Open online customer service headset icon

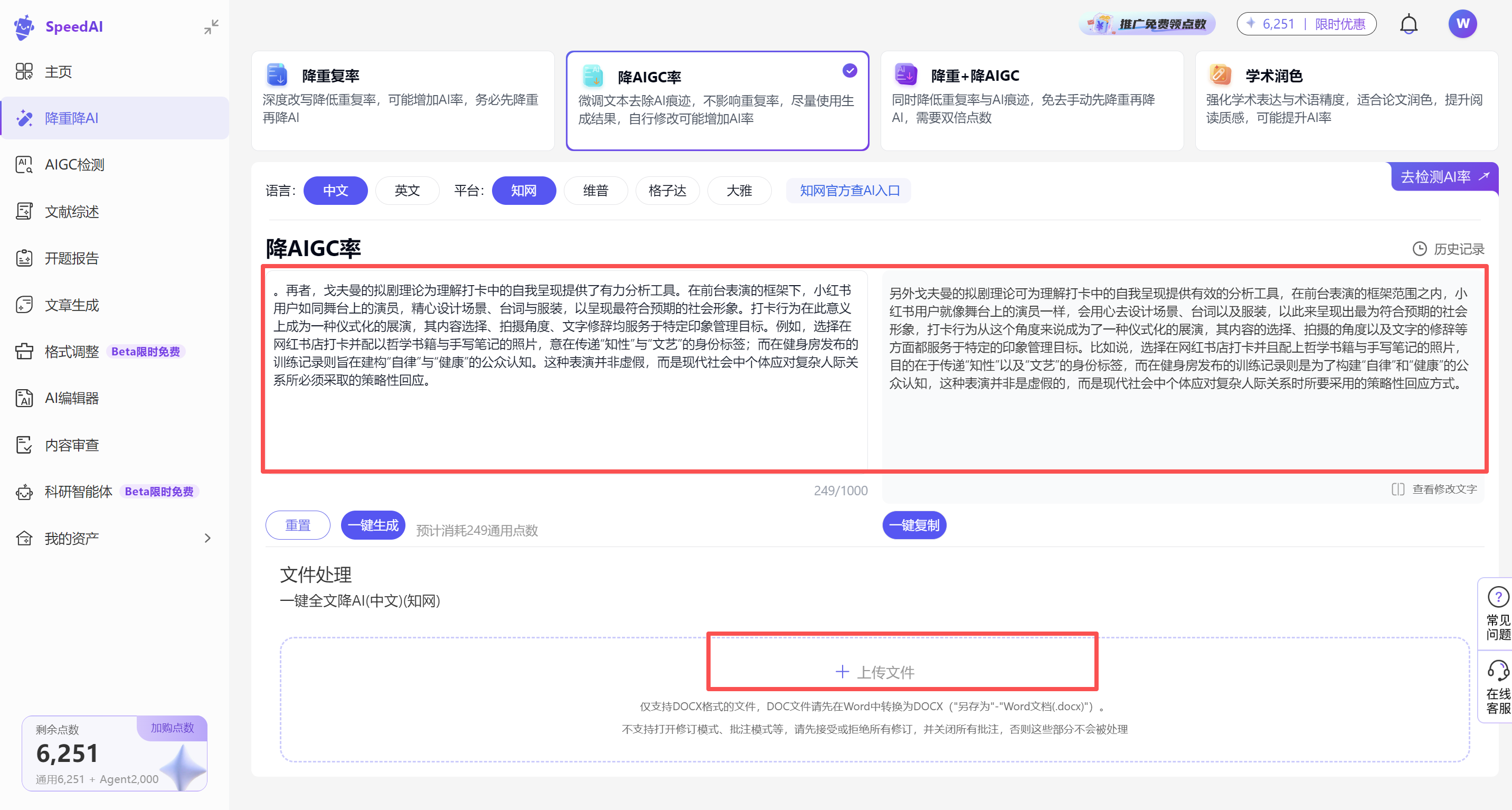click(1497, 670)
